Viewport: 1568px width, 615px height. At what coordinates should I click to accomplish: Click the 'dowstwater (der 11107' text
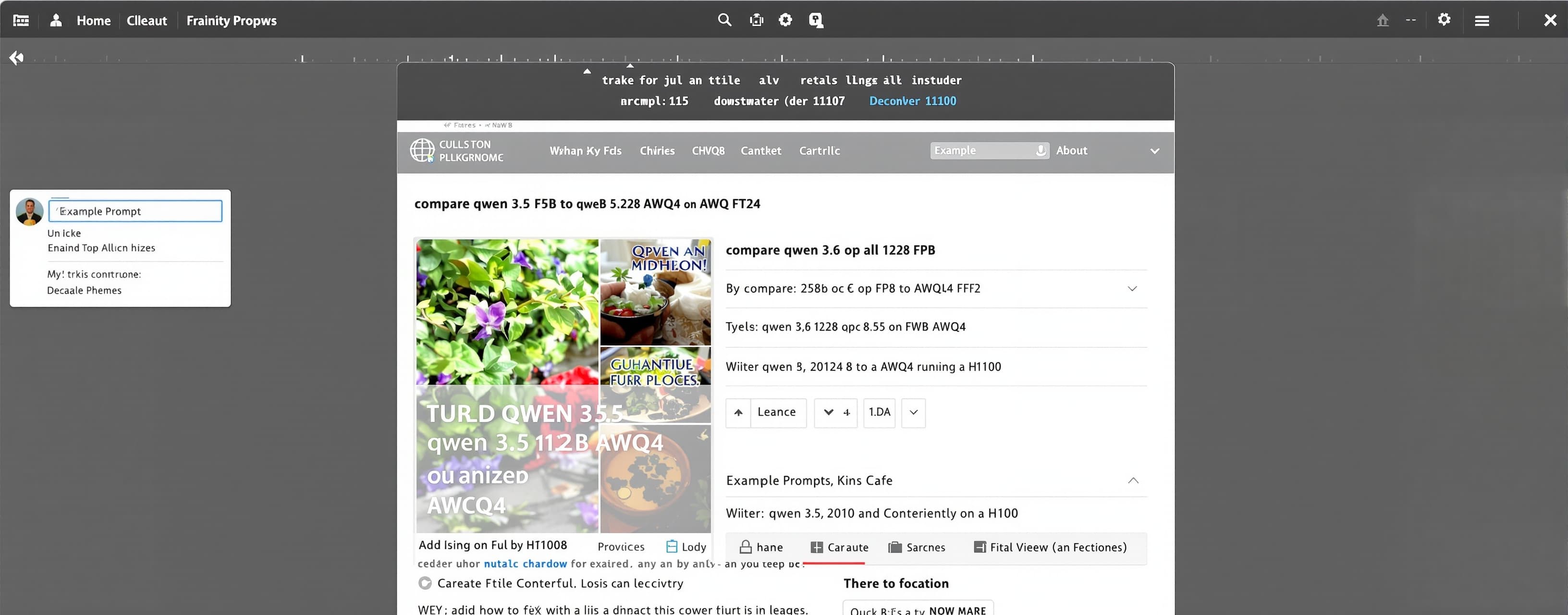coord(779,101)
